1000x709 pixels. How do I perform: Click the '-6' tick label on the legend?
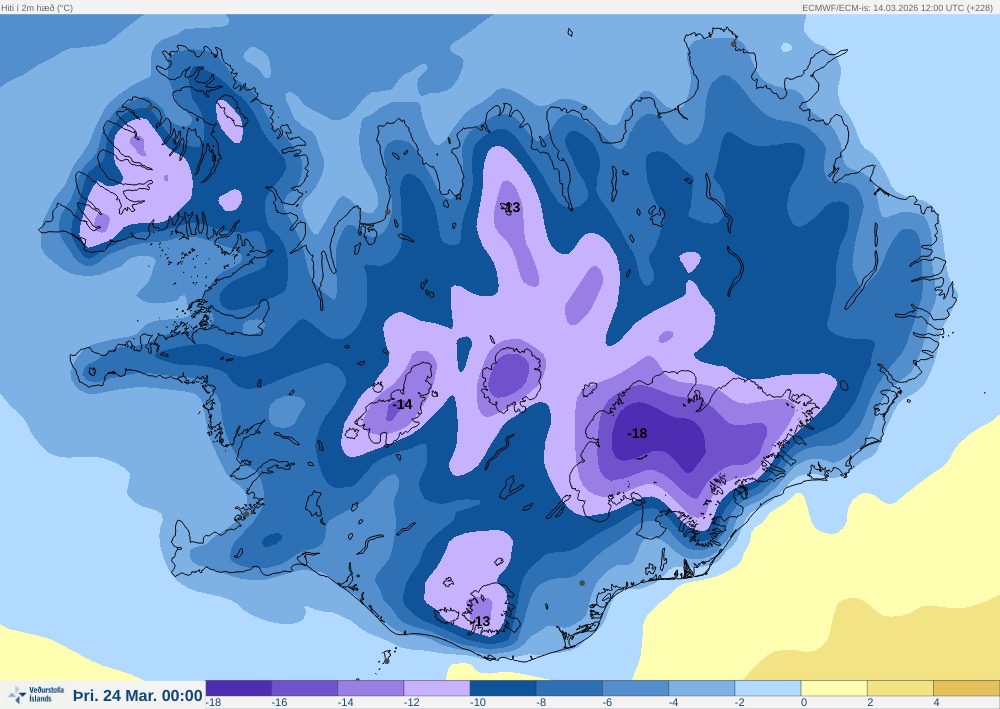(608, 703)
